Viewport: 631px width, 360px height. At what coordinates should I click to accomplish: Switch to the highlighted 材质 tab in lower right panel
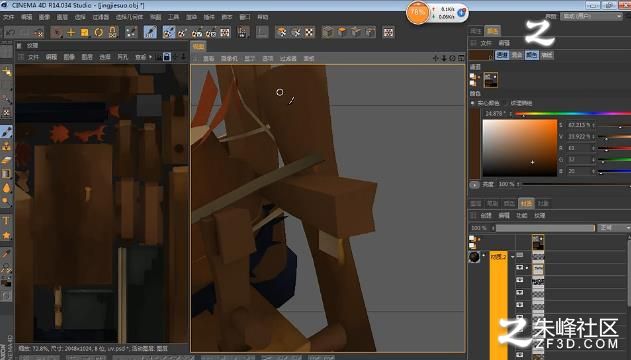coord(526,204)
